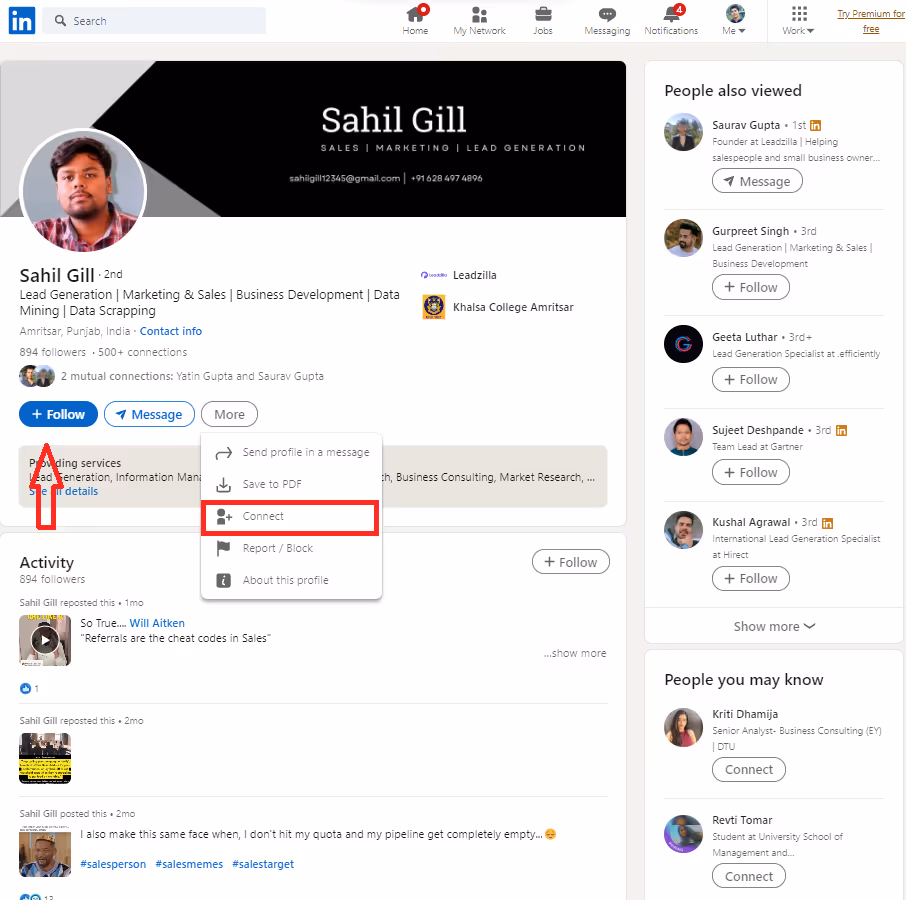Click Khalsa College Amritsar crest icon
The height and width of the screenshot is (900, 906).
pos(434,307)
